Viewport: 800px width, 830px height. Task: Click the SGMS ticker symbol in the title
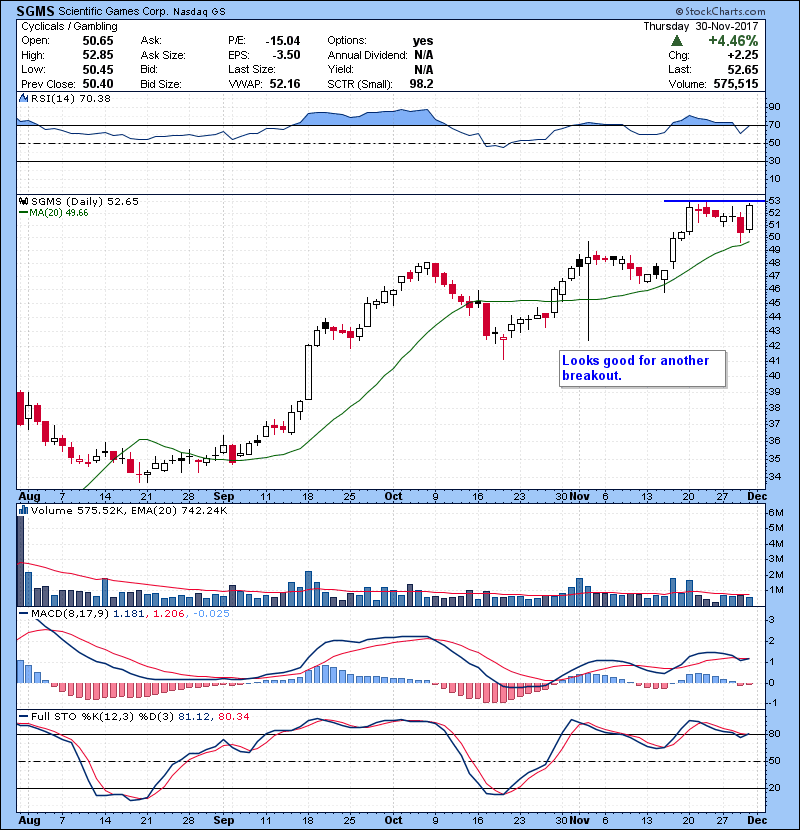point(35,11)
